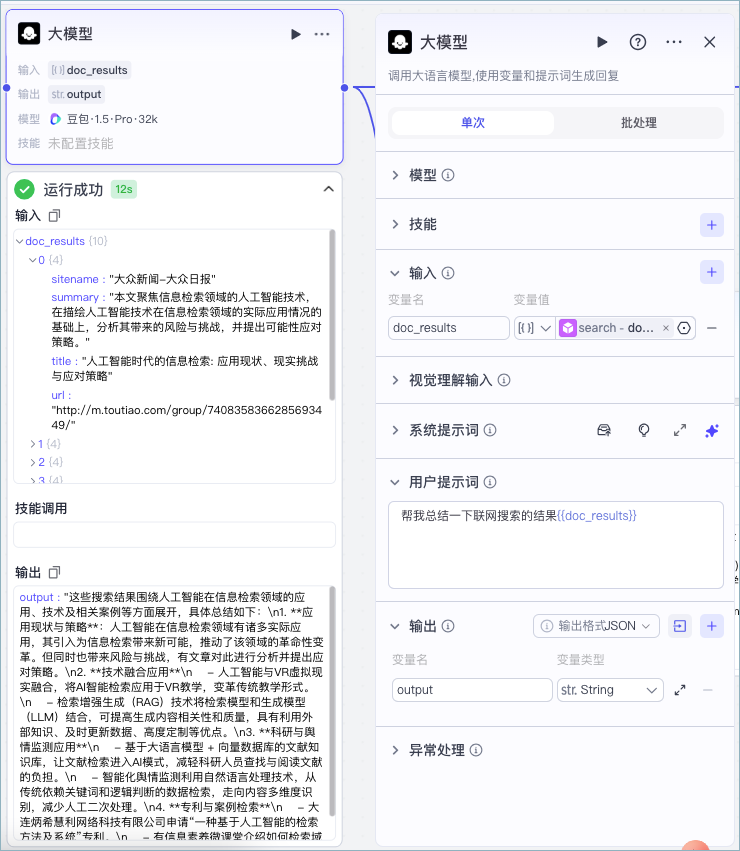
Task: Click the 未配置技能 text on card
Action: click(81, 143)
